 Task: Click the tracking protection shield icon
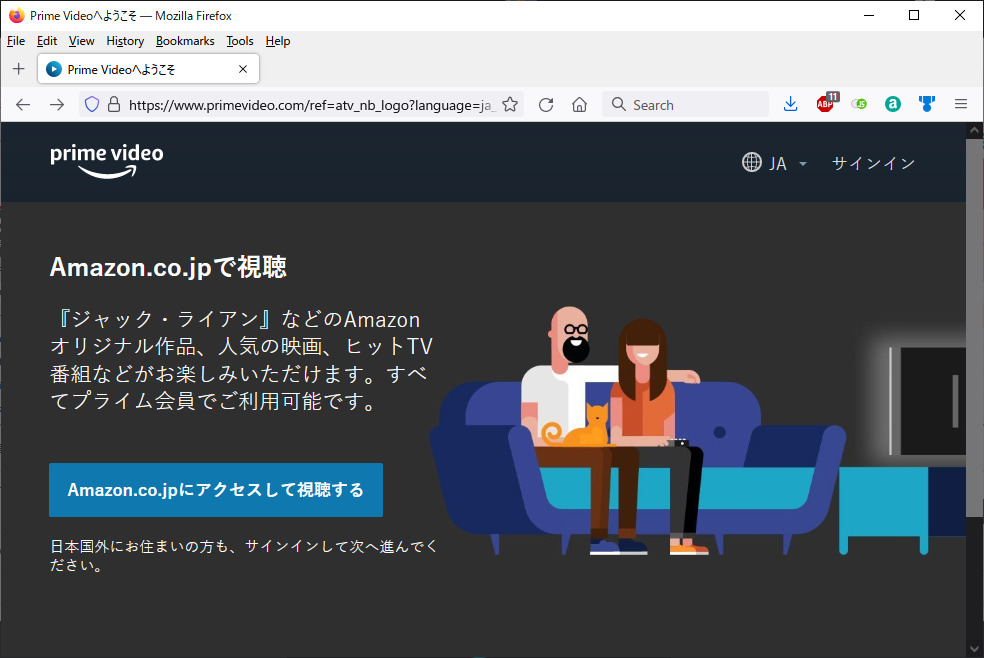click(91, 105)
